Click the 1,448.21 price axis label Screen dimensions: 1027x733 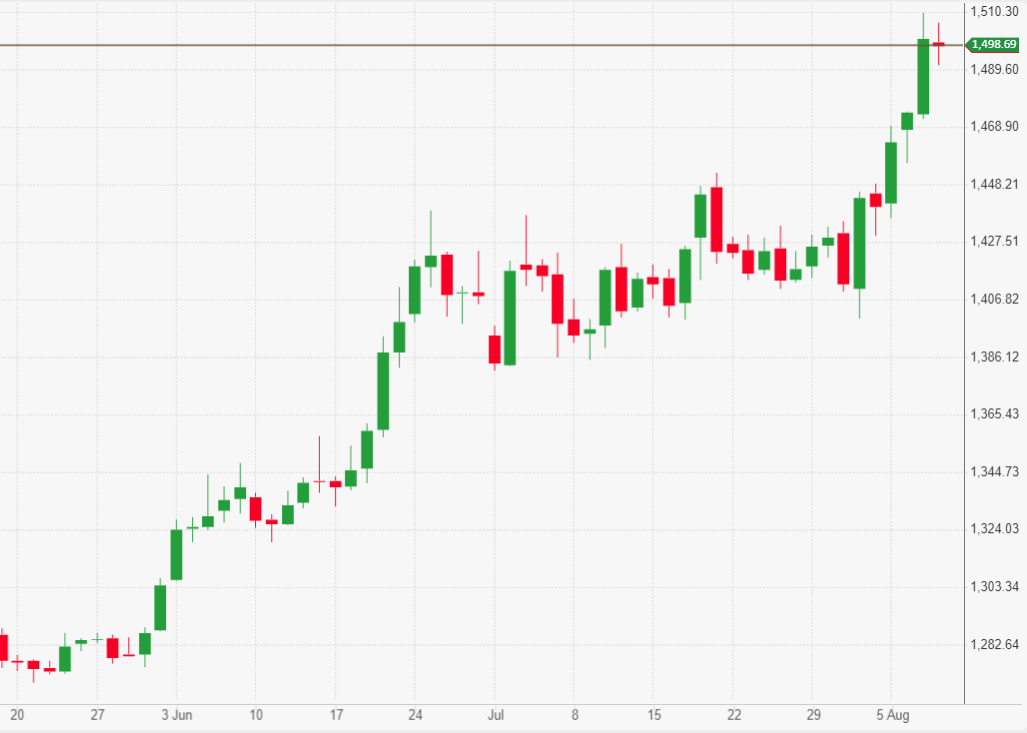click(x=994, y=184)
